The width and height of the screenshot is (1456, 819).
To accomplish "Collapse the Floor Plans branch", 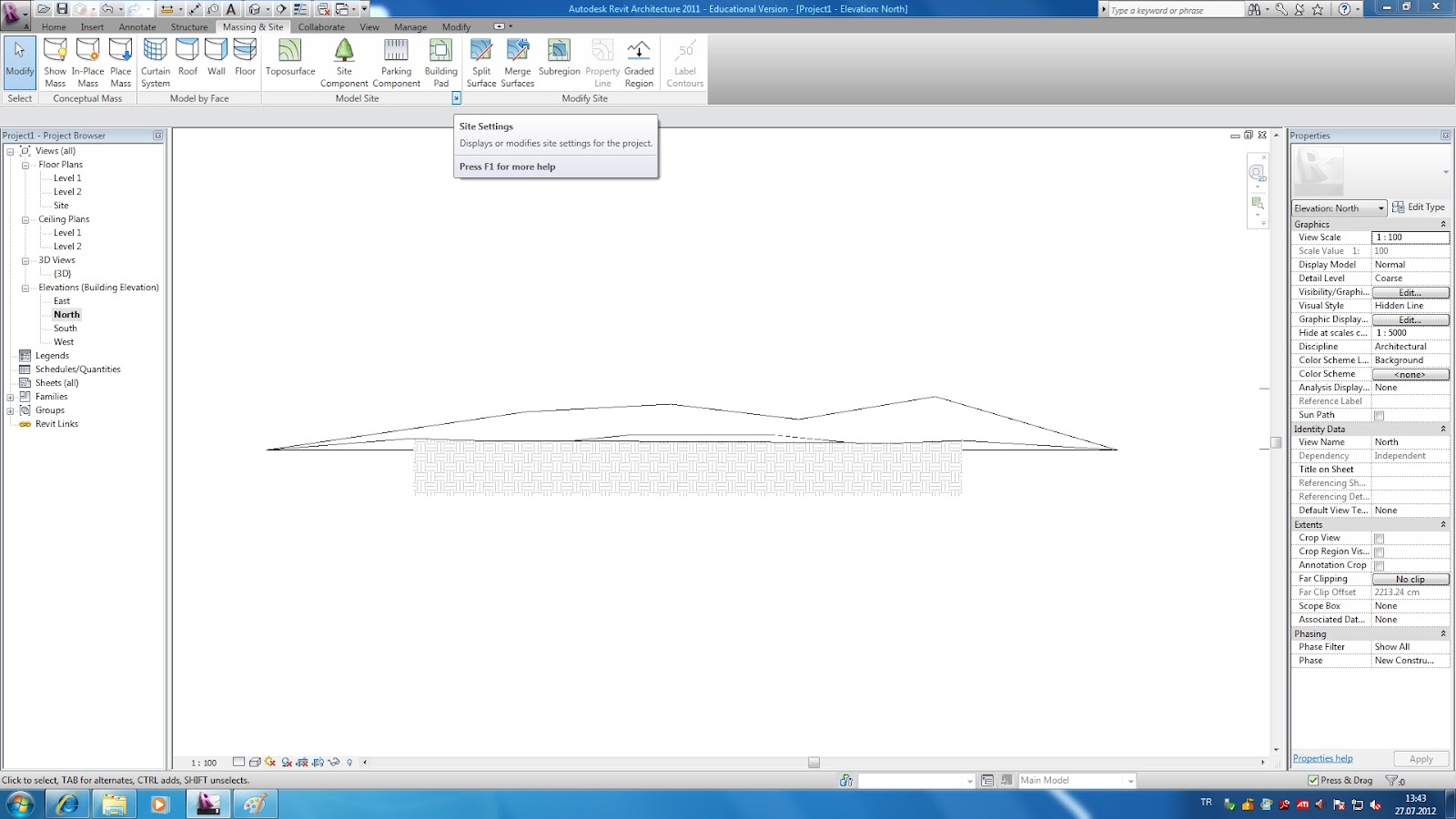I will pos(25,165).
